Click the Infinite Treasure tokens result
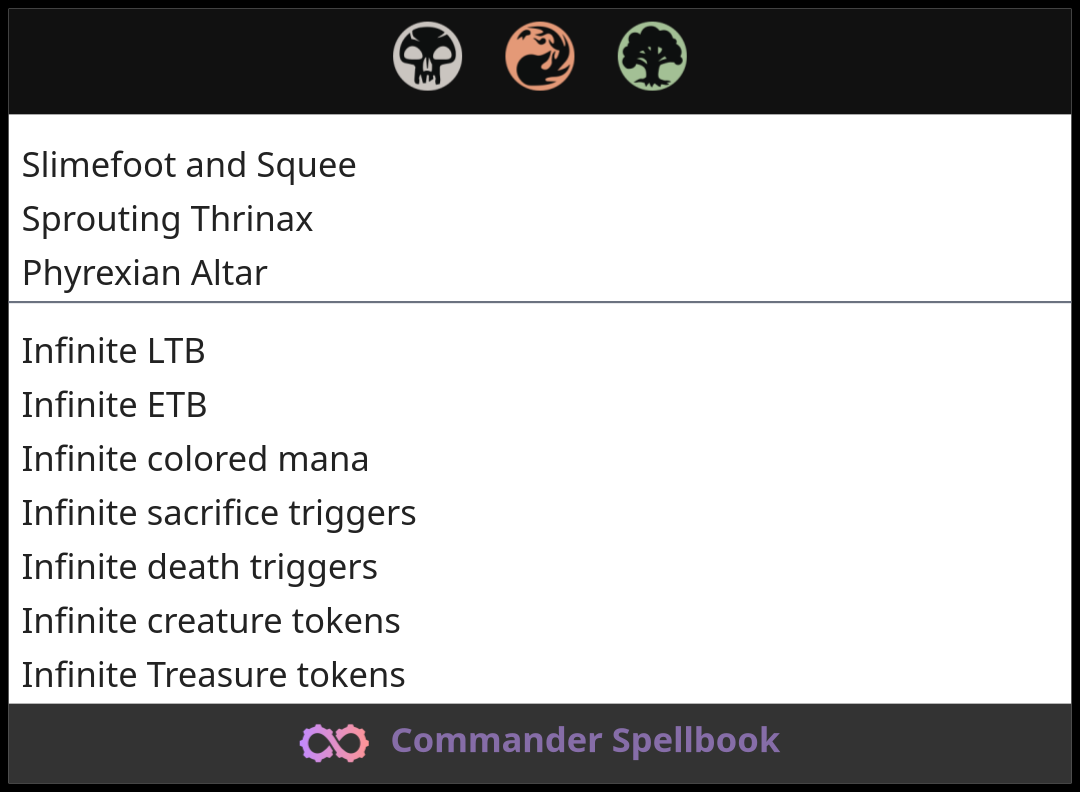This screenshot has height=792, width=1080. click(214, 675)
